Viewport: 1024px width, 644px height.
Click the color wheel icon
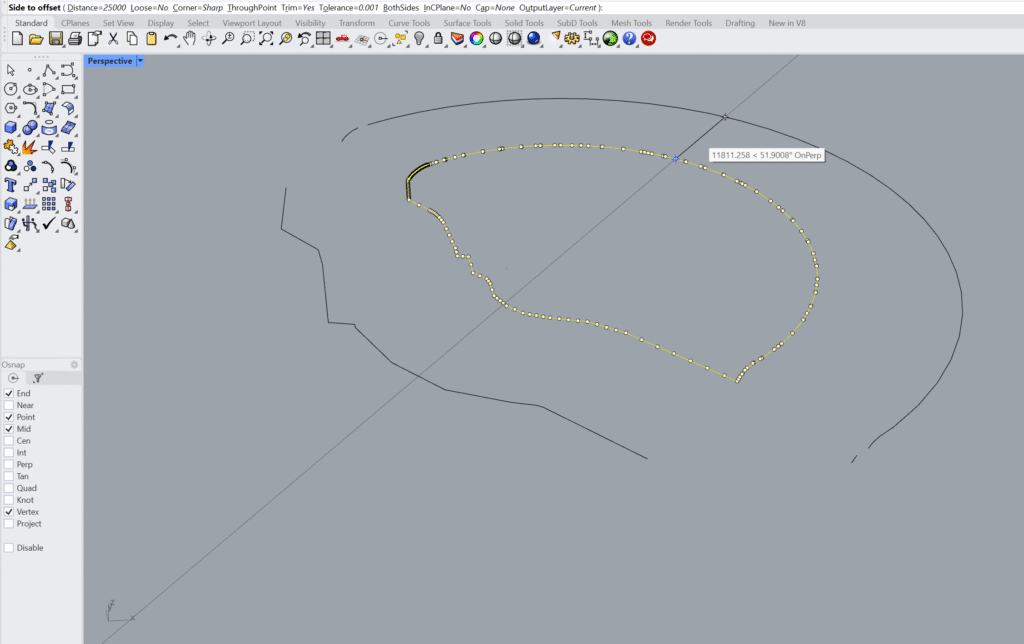(x=476, y=39)
